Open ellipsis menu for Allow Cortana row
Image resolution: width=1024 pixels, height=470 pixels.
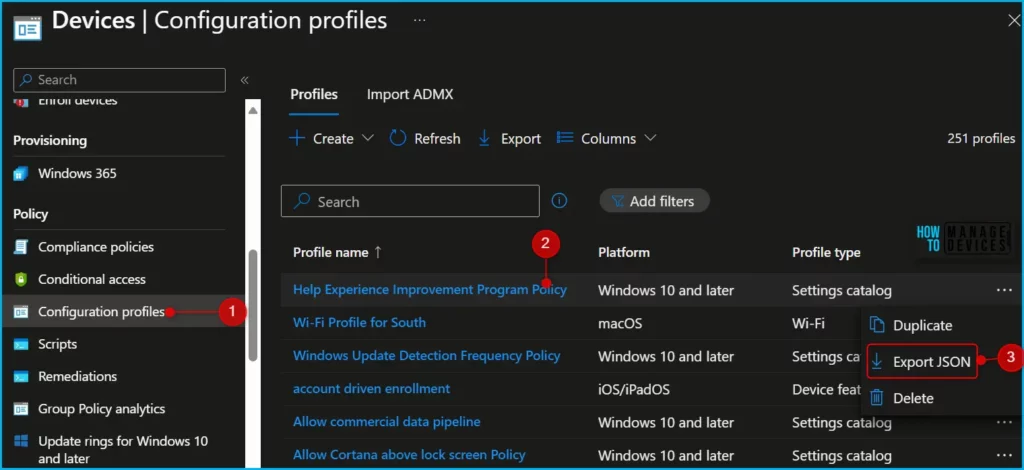click(x=1004, y=455)
